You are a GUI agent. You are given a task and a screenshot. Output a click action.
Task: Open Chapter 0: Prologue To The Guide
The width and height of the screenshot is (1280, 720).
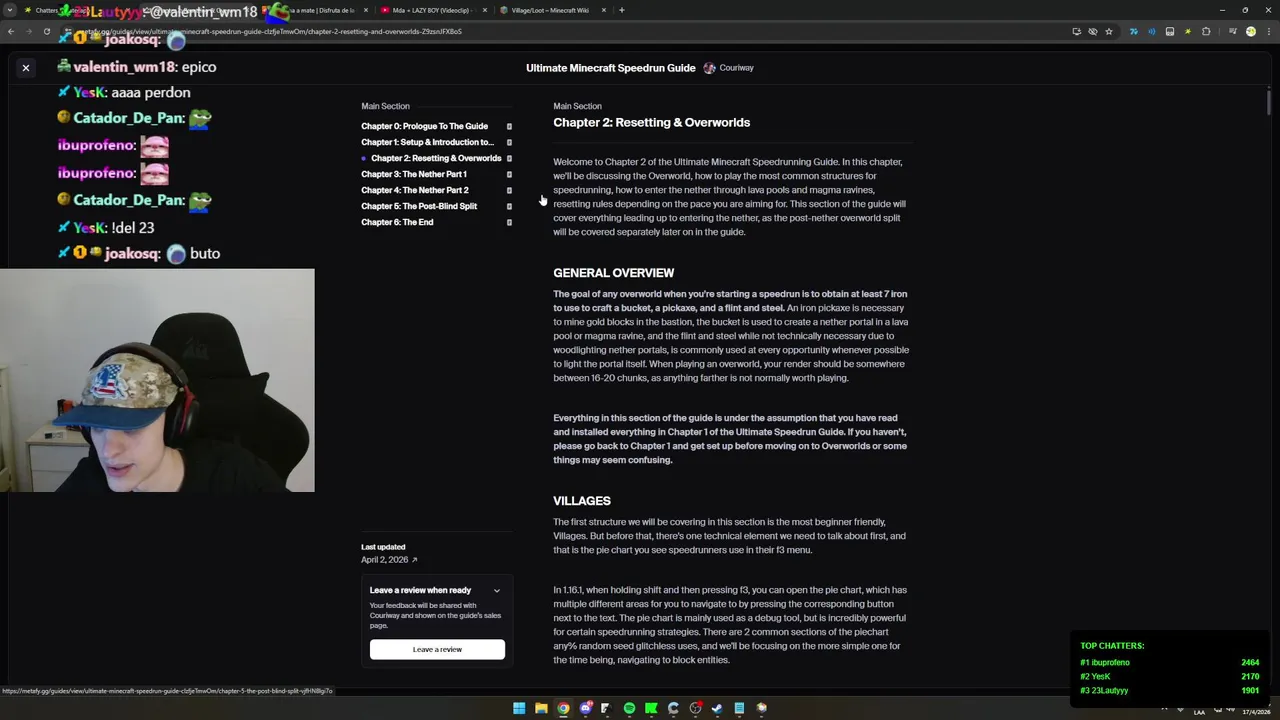click(x=424, y=126)
